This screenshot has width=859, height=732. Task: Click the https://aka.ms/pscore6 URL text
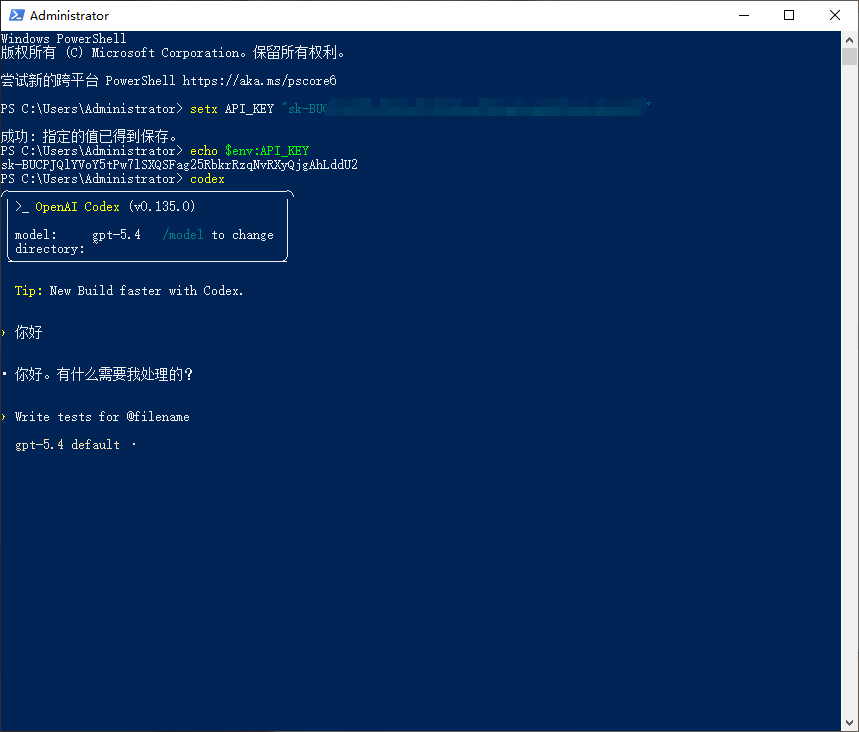259,81
